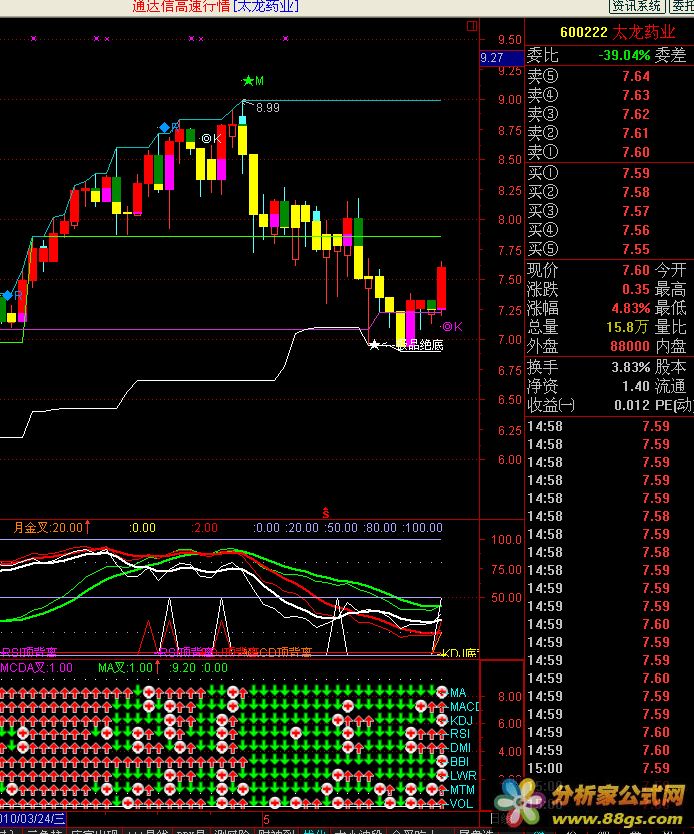Click the 100.0 level on the indicator axis
The image size is (694, 834).
(507, 539)
